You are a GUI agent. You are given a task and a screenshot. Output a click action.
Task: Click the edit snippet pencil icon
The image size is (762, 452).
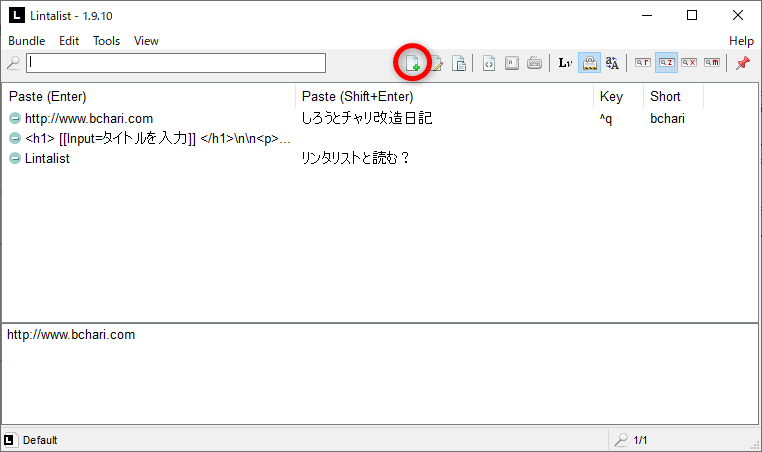[x=437, y=63]
